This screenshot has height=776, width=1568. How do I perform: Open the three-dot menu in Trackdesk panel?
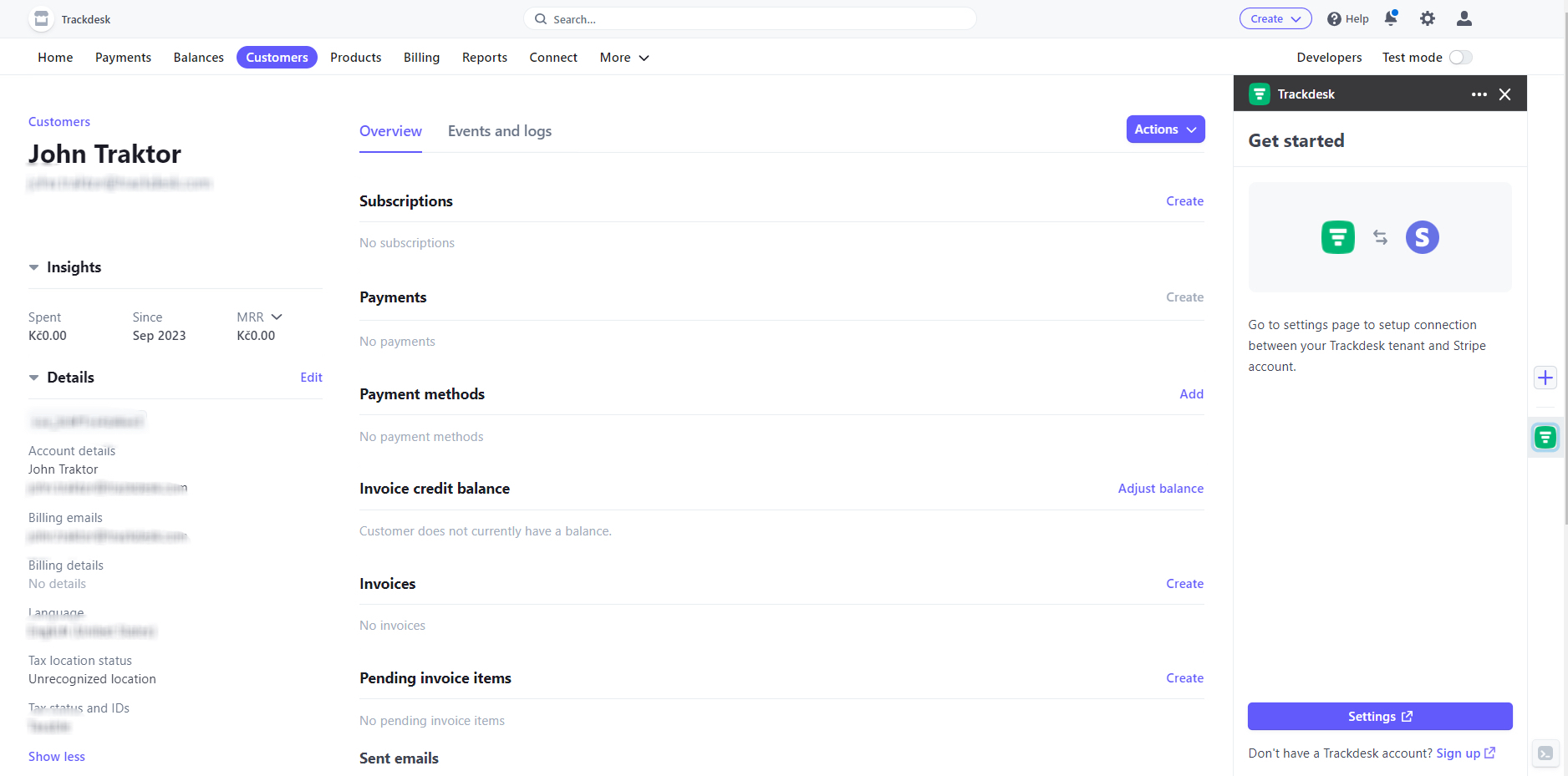pos(1479,94)
